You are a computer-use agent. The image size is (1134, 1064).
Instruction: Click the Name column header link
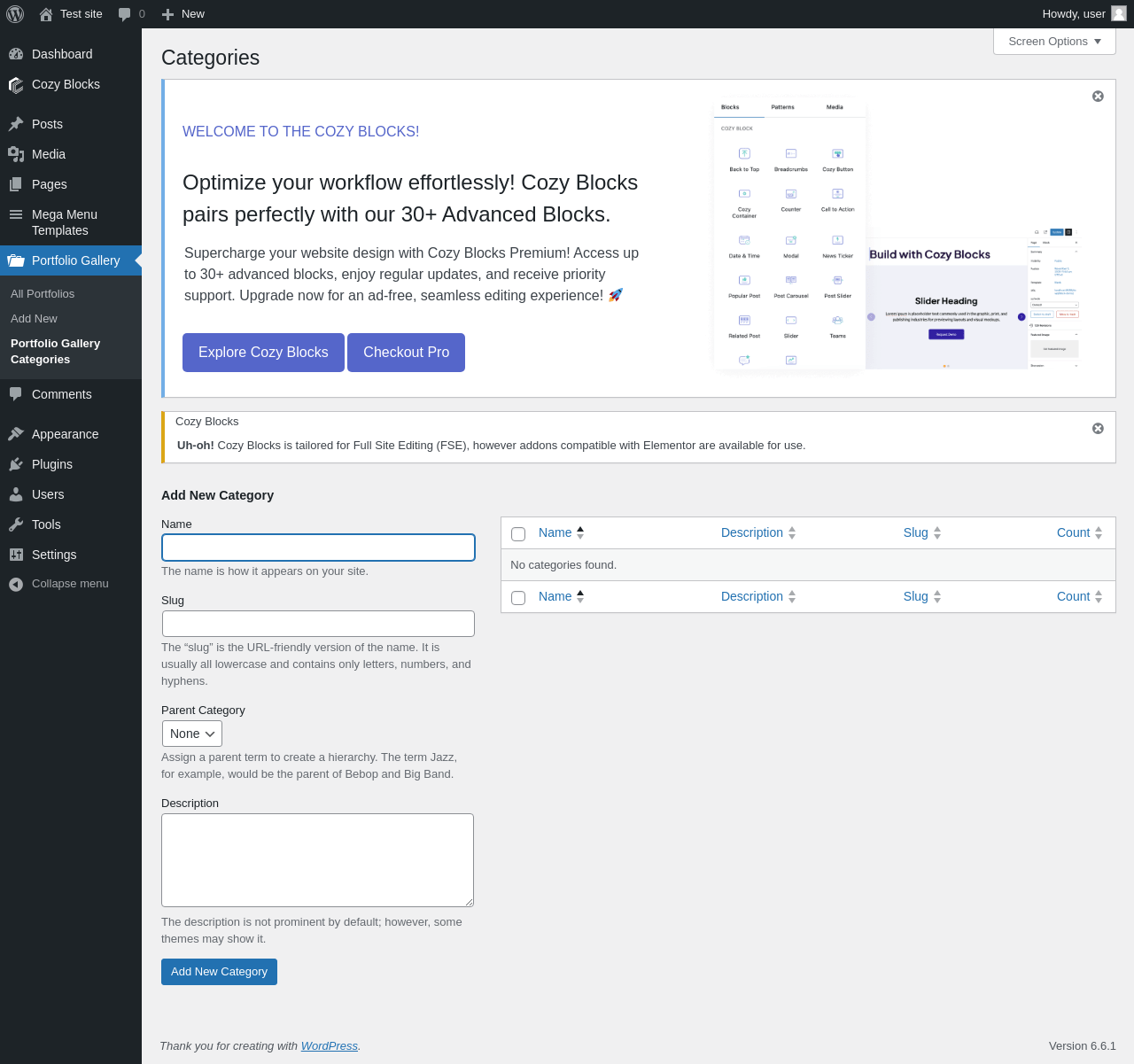pos(555,533)
